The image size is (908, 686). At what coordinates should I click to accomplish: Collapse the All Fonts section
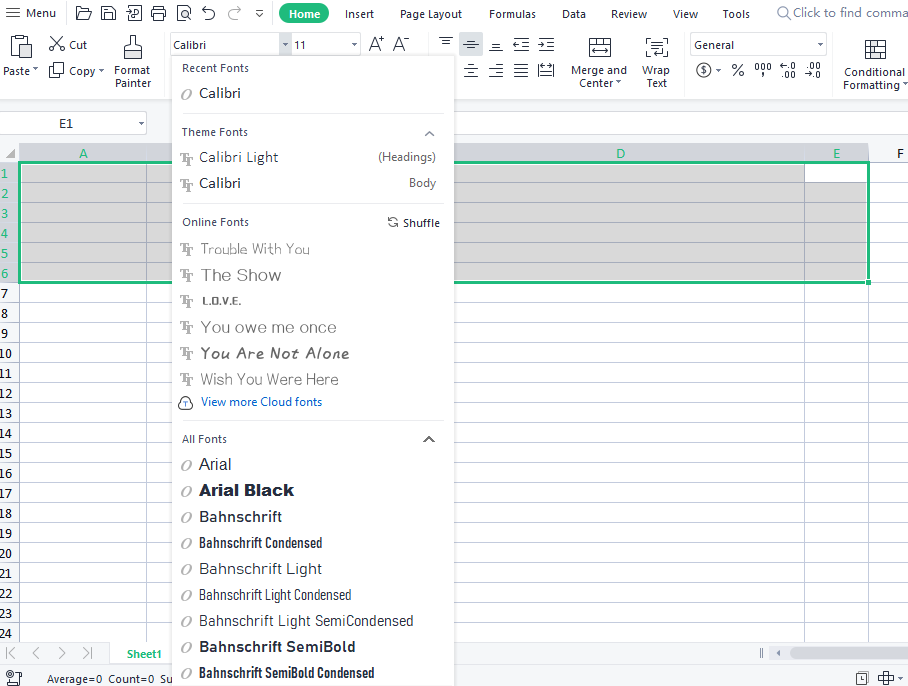429,438
